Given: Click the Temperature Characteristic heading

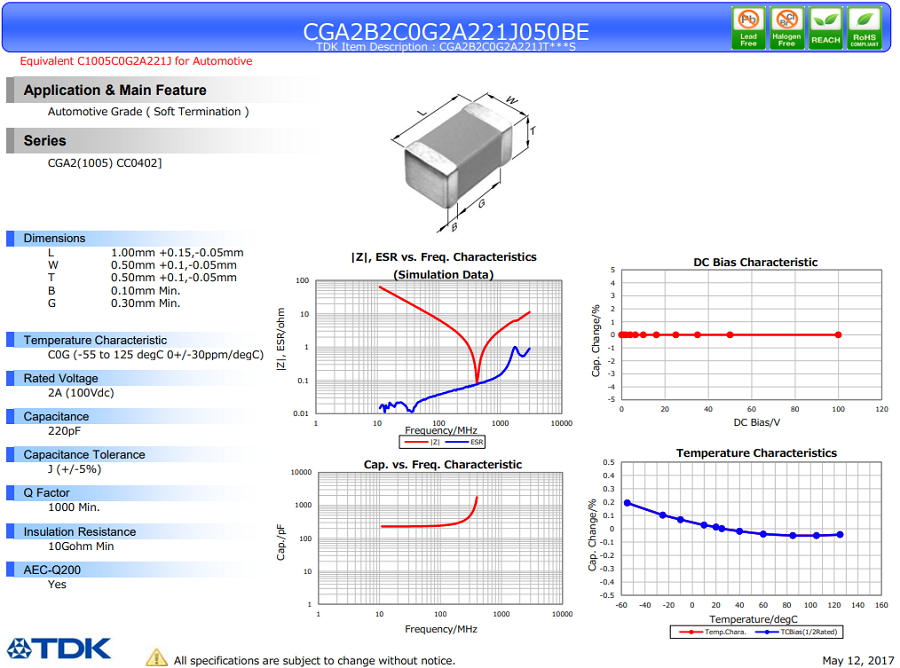Looking at the screenshot, I should coord(95,340).
